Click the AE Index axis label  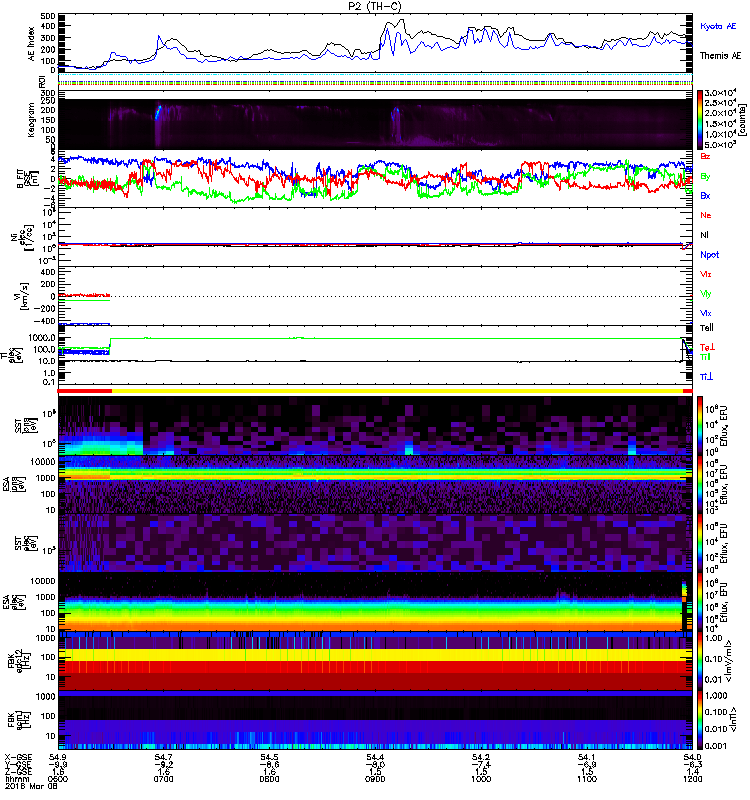click(32, 43)
